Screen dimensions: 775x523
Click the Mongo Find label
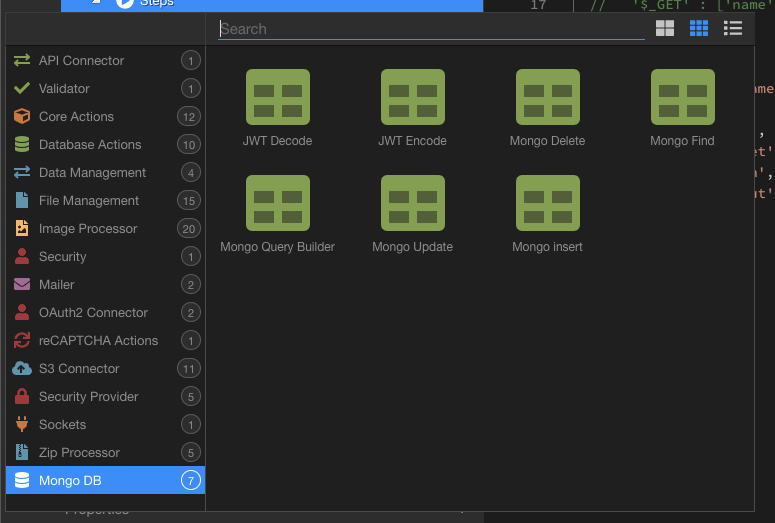click(682, 141)
